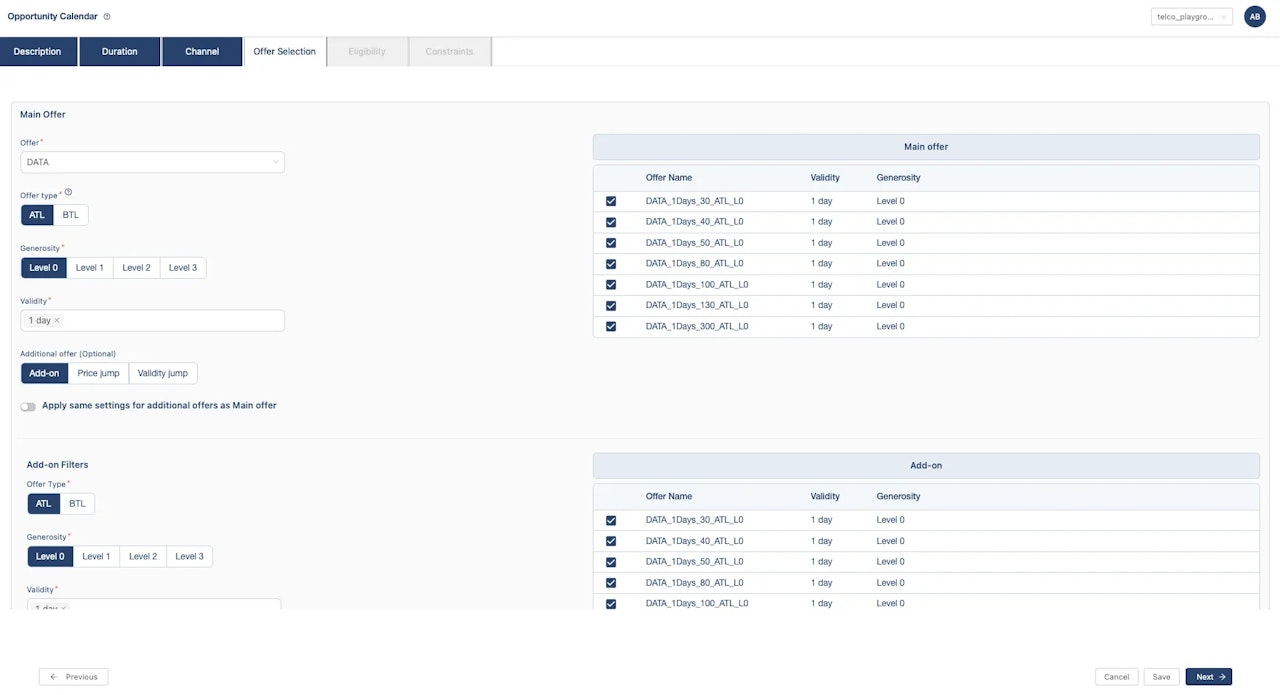Viewport: 1280px width, 695px height.
Task: Open the Offer DATA dropdown
Action: [152, 162]
